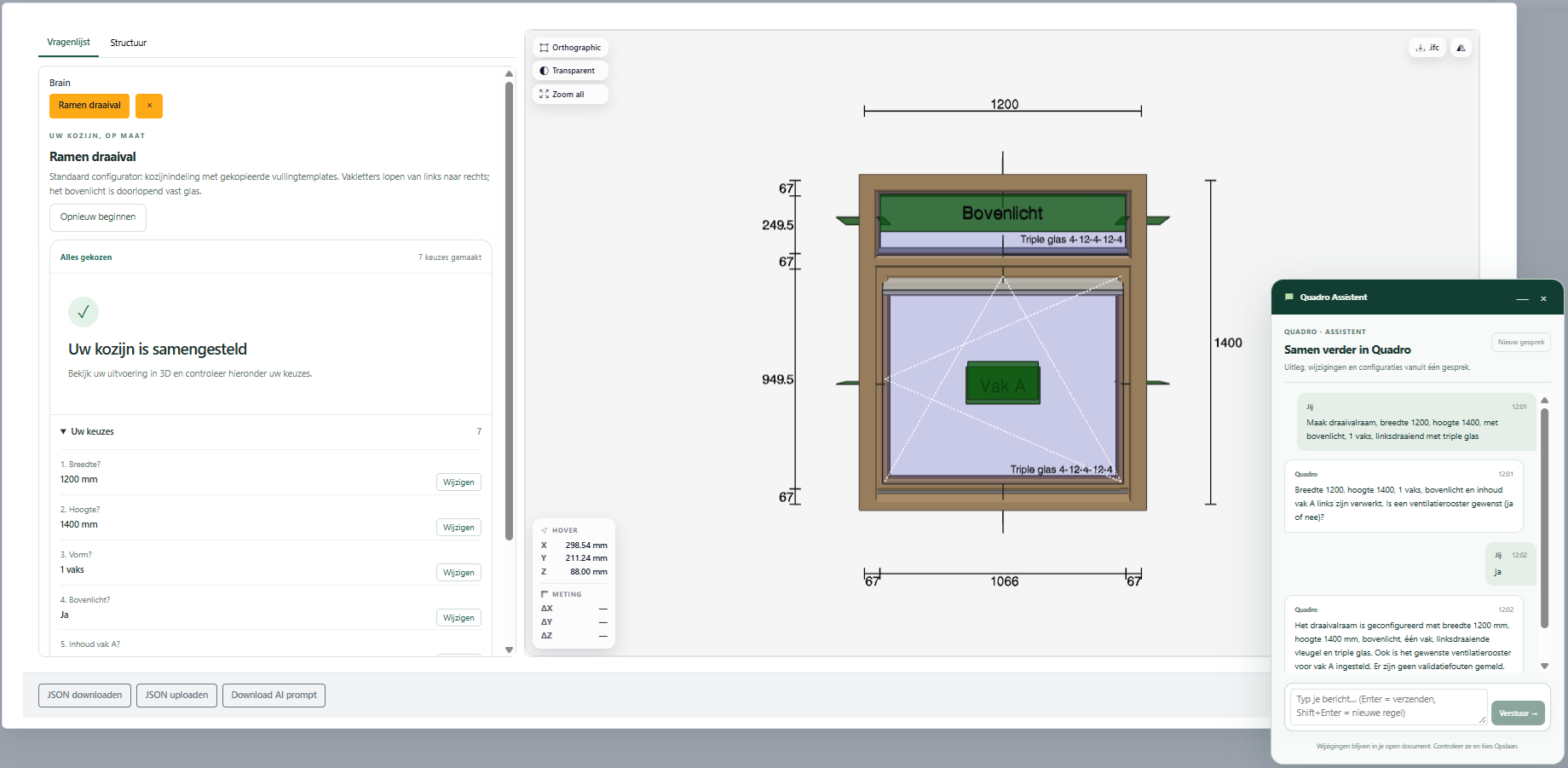Click Wijzigen for Breedte
The width and height of the screenshot is (1568, 768).
coord(458,482)
